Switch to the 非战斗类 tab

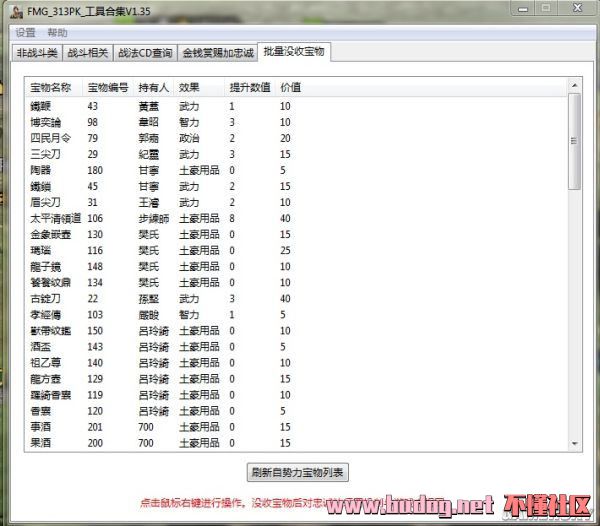(x=37, y=53)
